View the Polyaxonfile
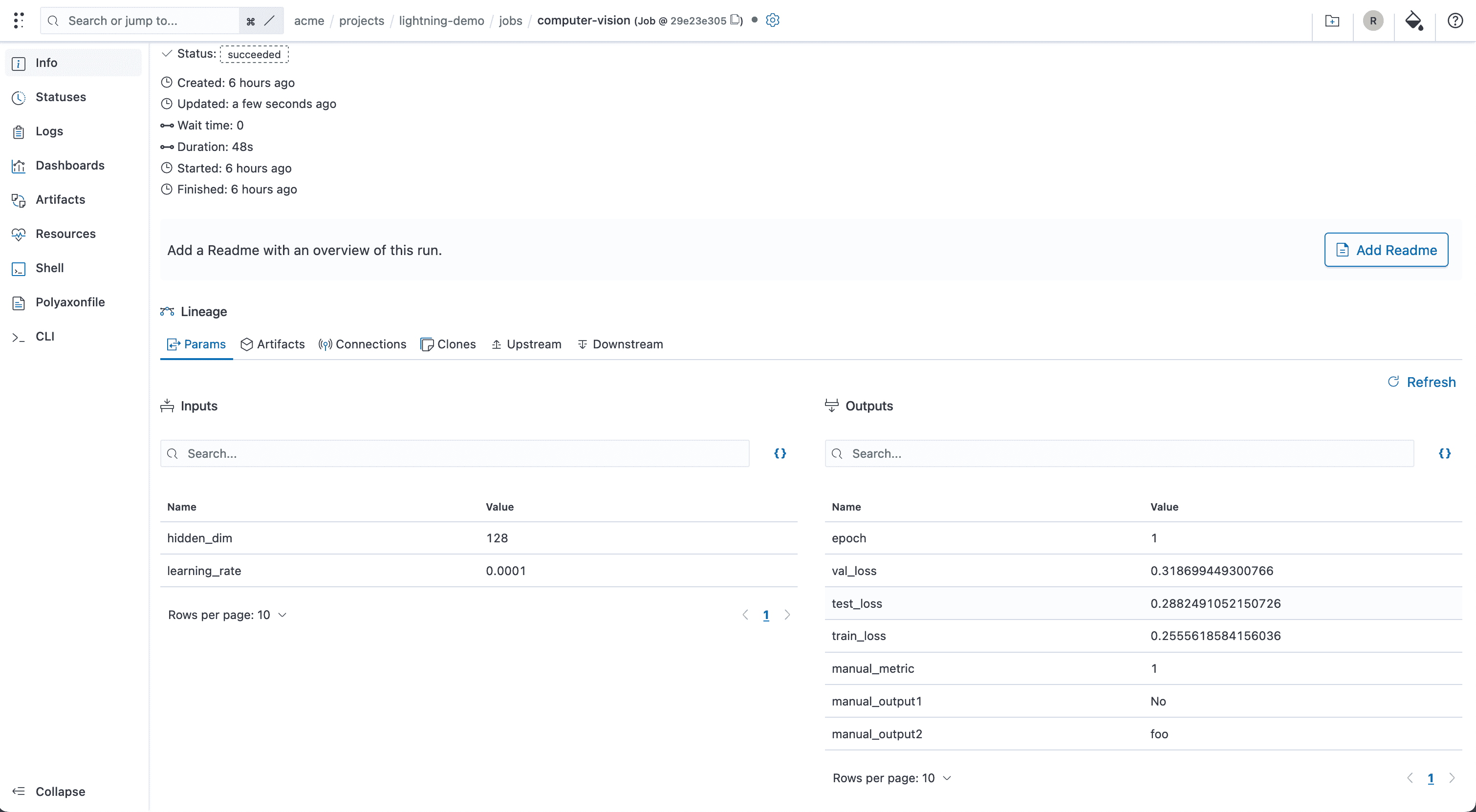The image size is (1476, 812). [70, 302]
